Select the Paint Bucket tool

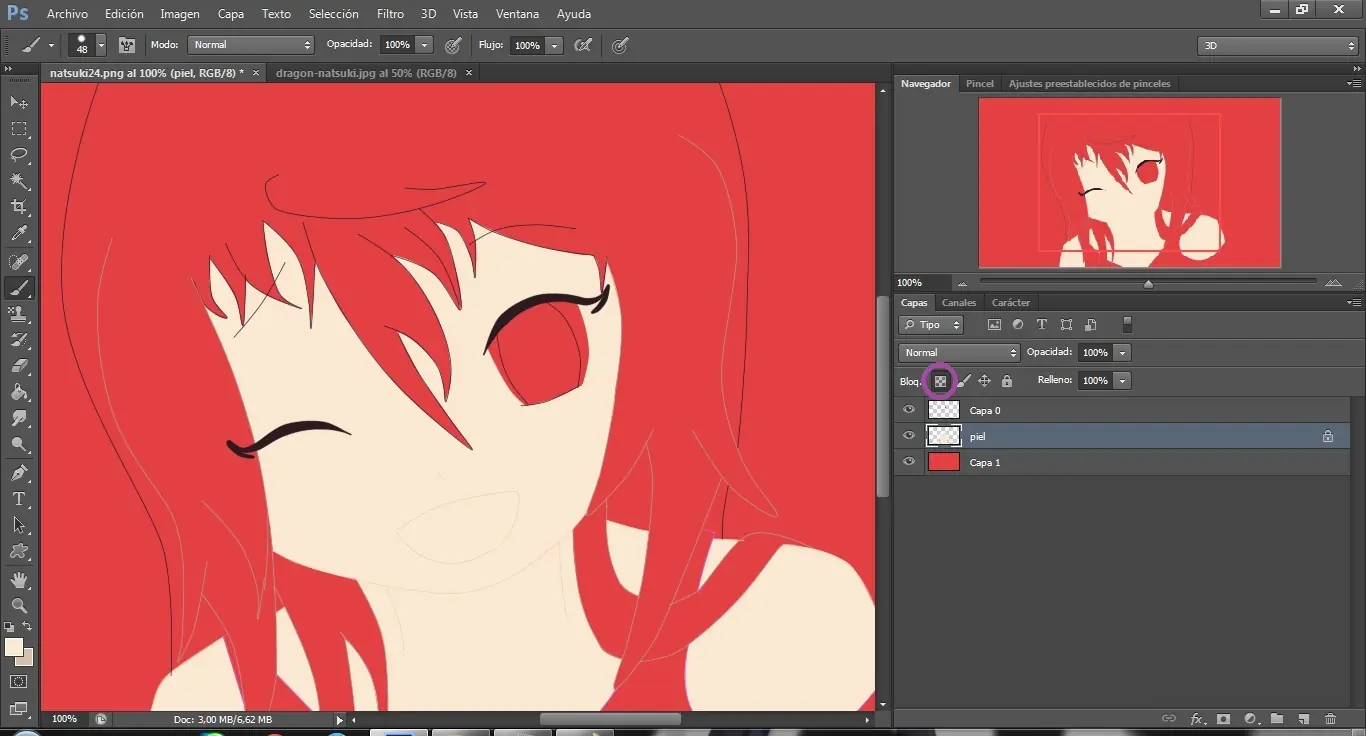(x=19, y=392)
